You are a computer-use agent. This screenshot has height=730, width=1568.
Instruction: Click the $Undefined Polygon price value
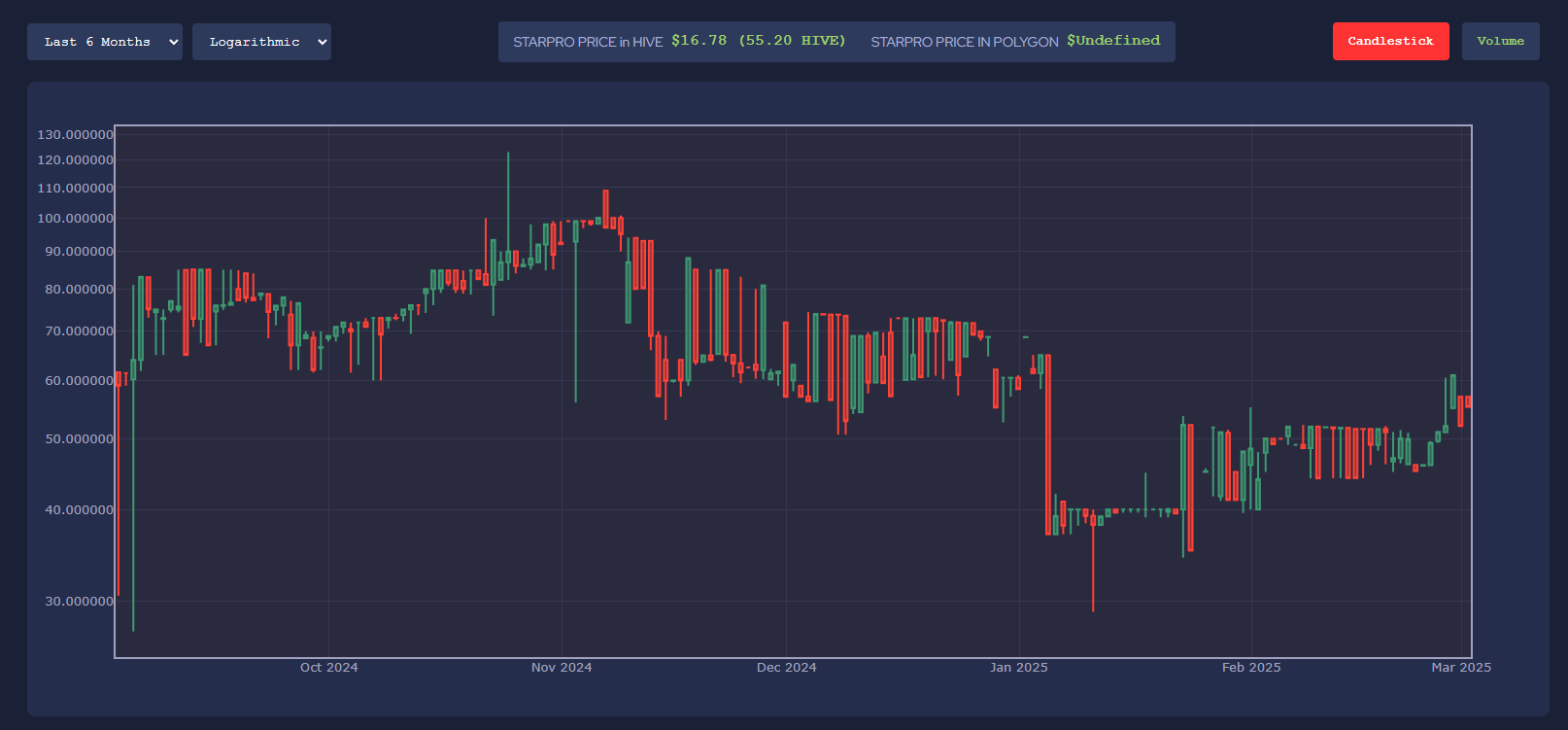[1113, 41]
